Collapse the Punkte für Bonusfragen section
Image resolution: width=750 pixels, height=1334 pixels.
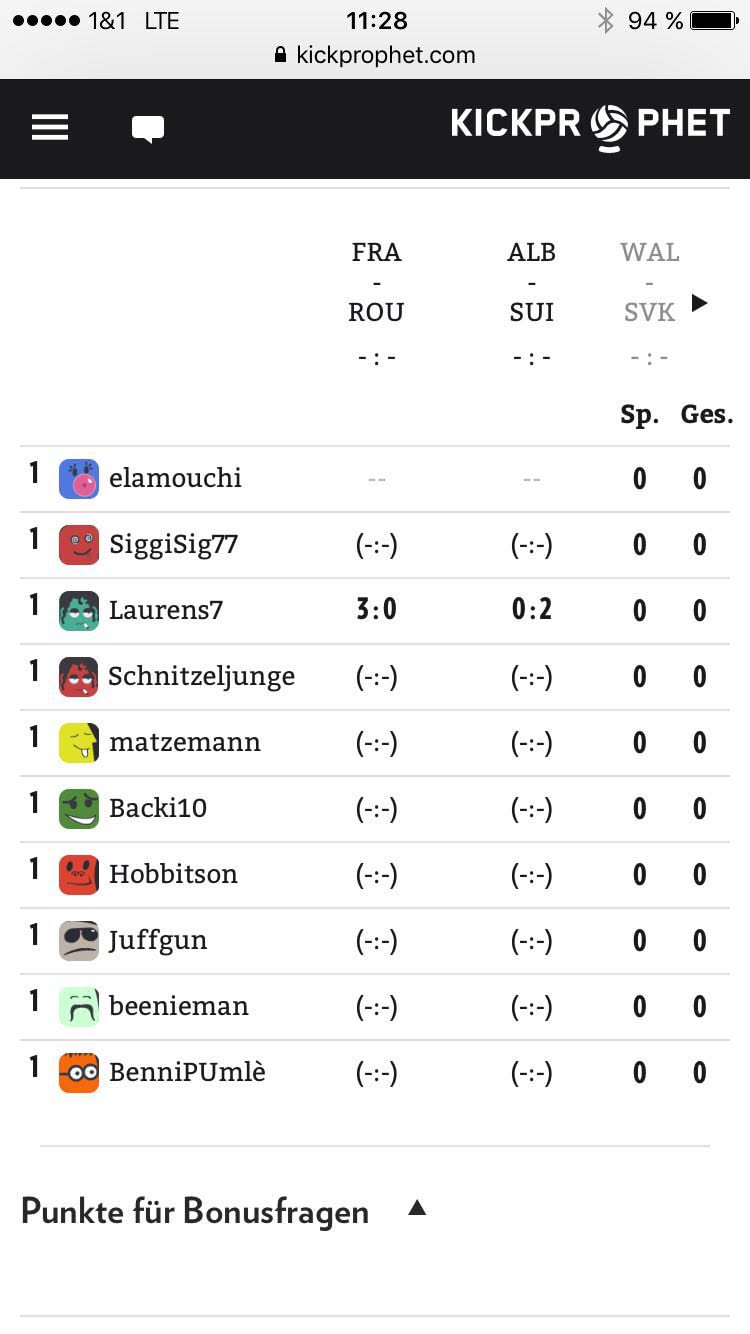pyautogui.click(x=418, y=1209)
